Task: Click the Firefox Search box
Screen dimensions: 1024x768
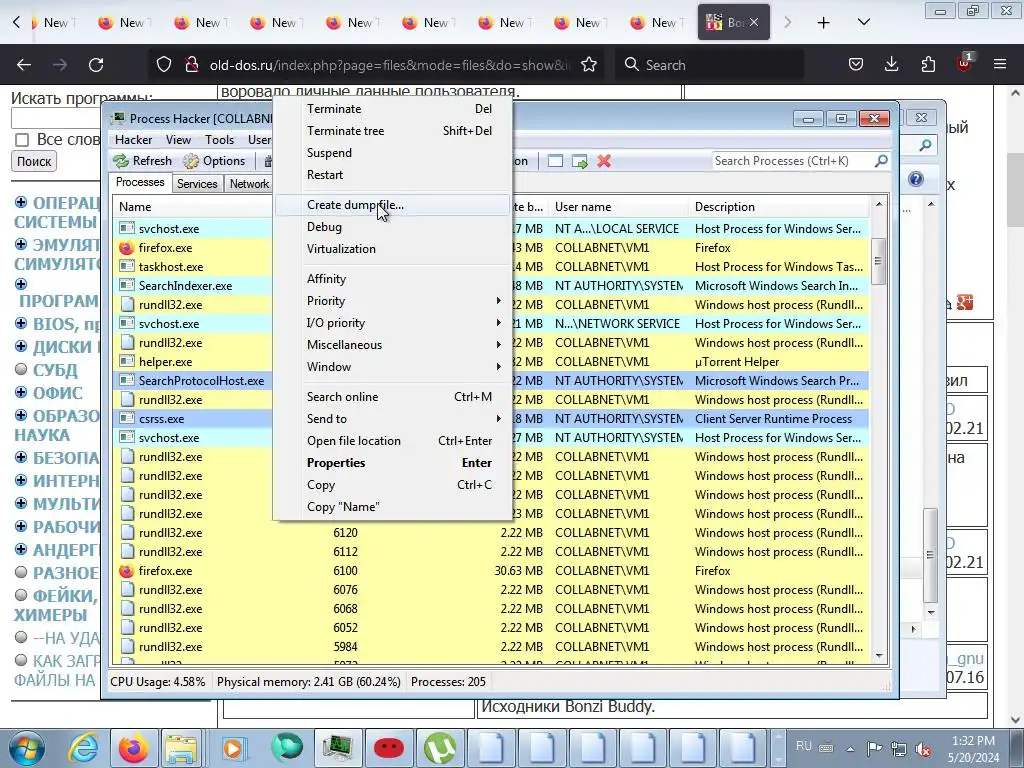Action: 709,65
